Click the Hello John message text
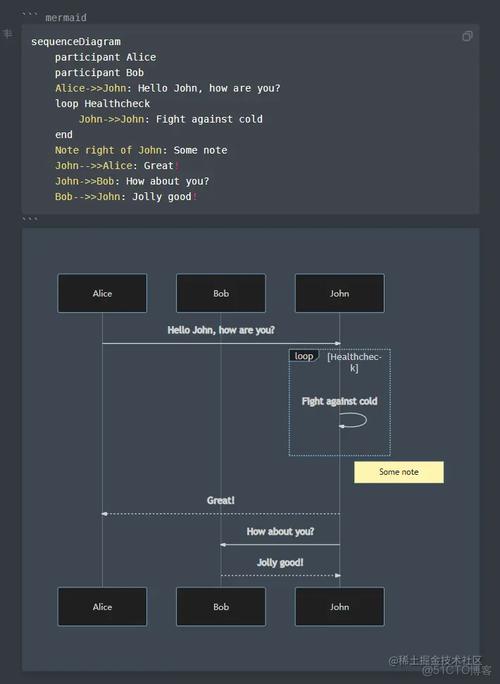This screenshot has height=684, width=500. (x=221, y=330)
